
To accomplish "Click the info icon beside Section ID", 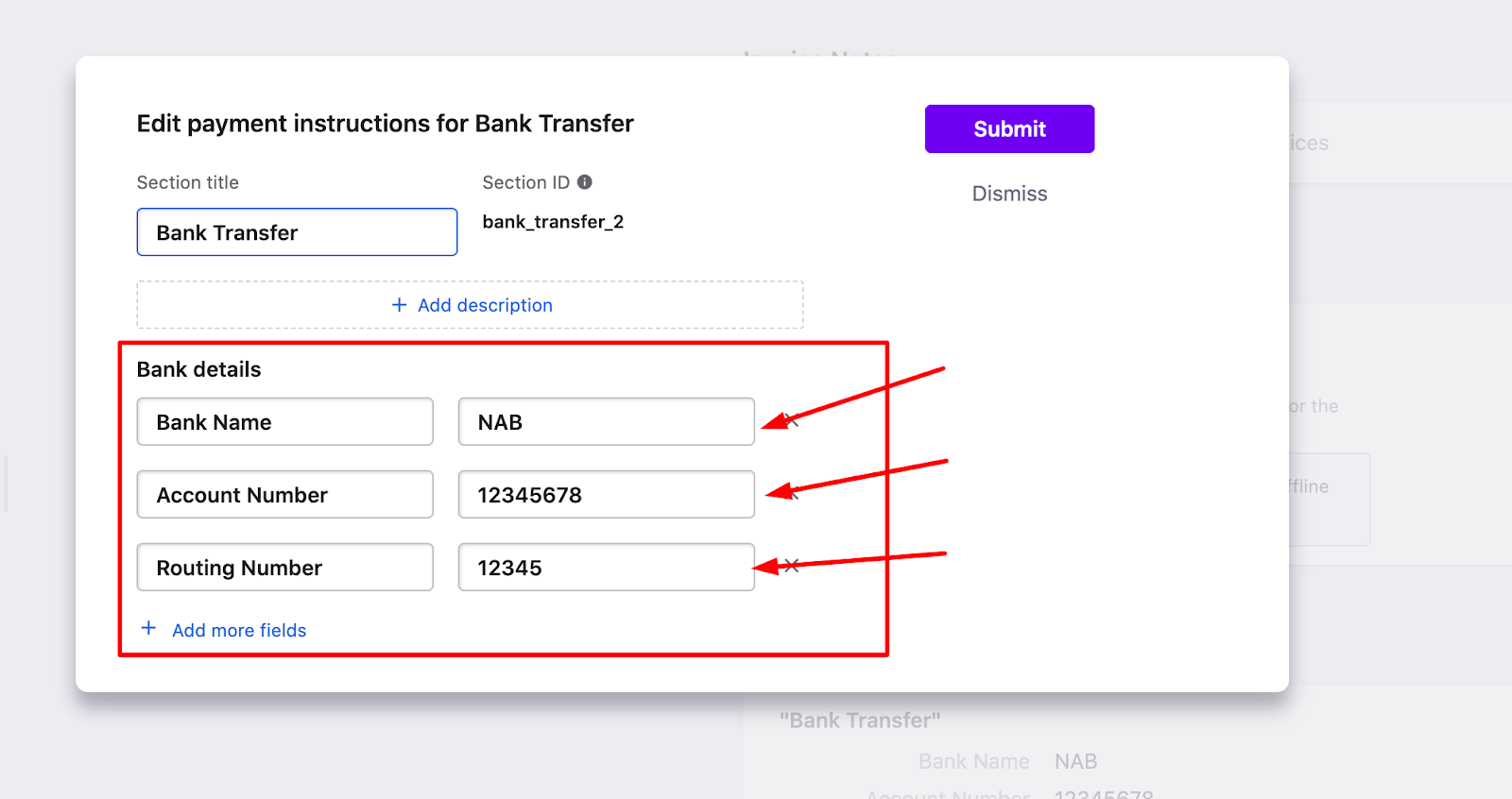I will [x=585, y=182].
